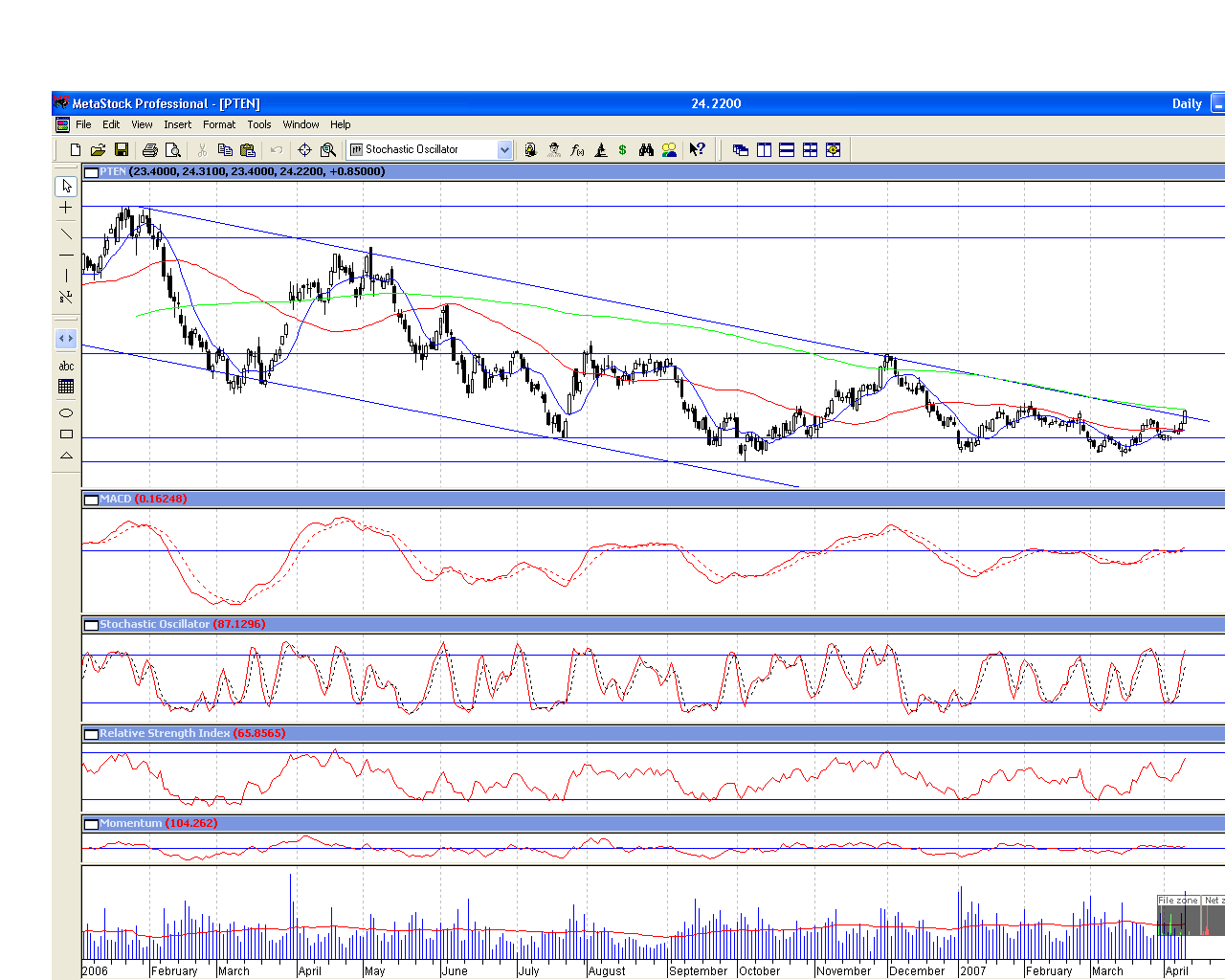The width and height of the screenshot is (1225, 980).
Task: Click the binoculars Explorer icon
Action: click(646, 150)
